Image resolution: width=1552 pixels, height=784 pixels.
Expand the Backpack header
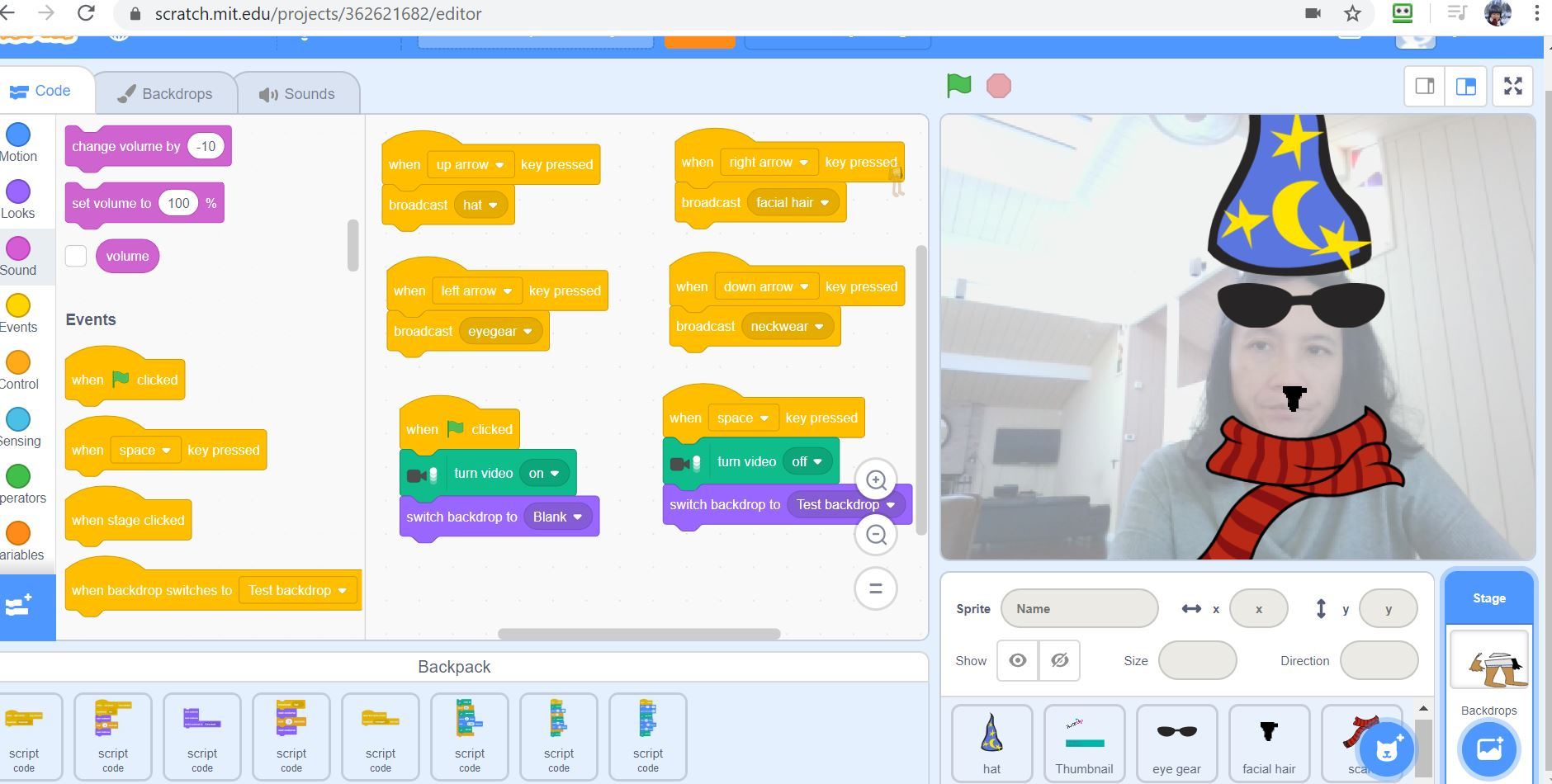454,667
